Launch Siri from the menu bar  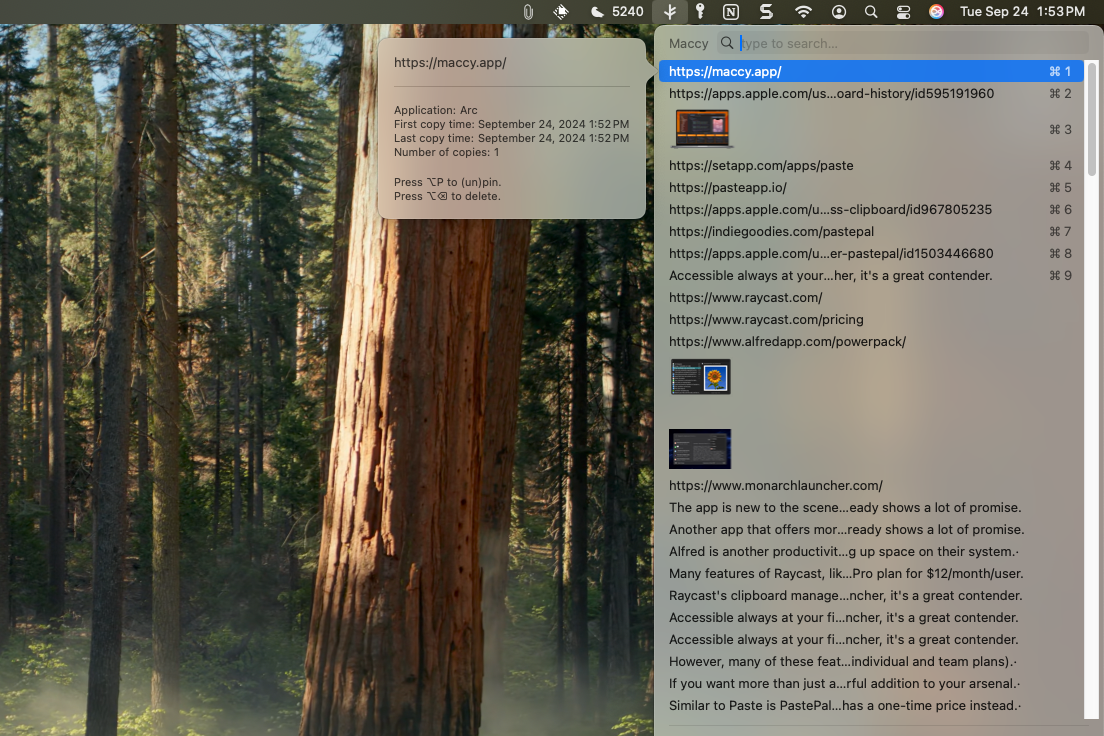pyautogui.click(x=936, y=11)
